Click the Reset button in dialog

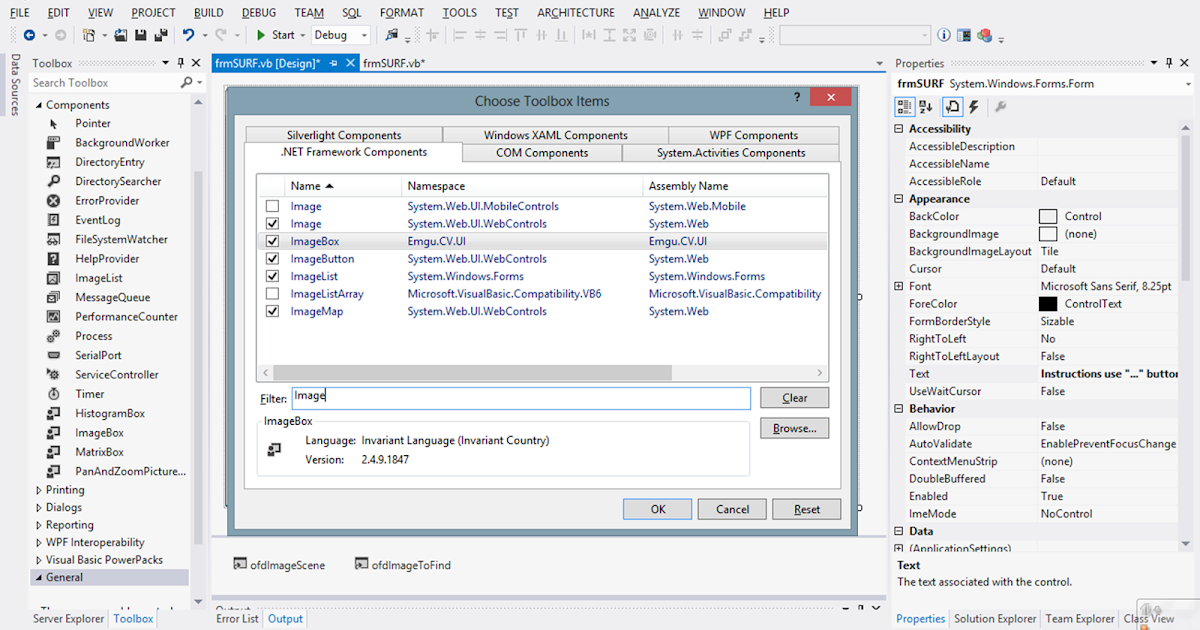coord(807,509)
